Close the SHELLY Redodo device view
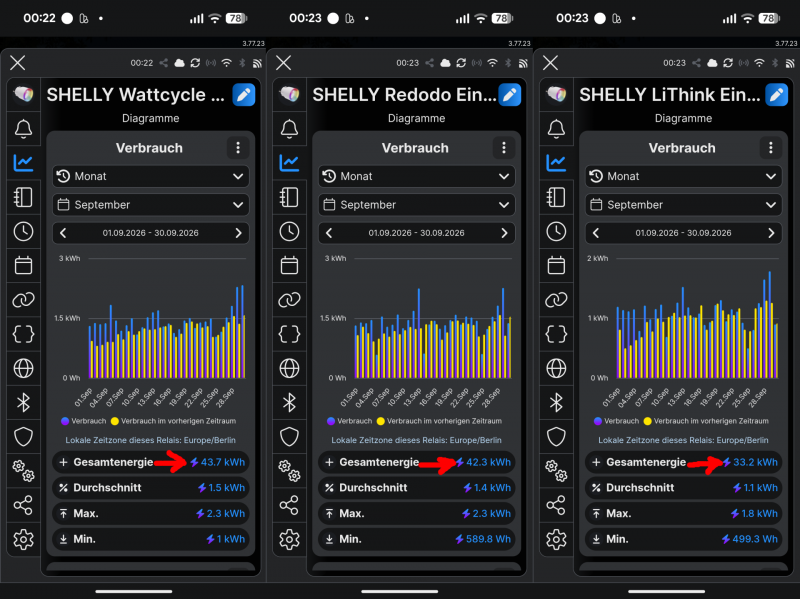Image resolution: width=800 pixels, height=599 pixels. 284,63
